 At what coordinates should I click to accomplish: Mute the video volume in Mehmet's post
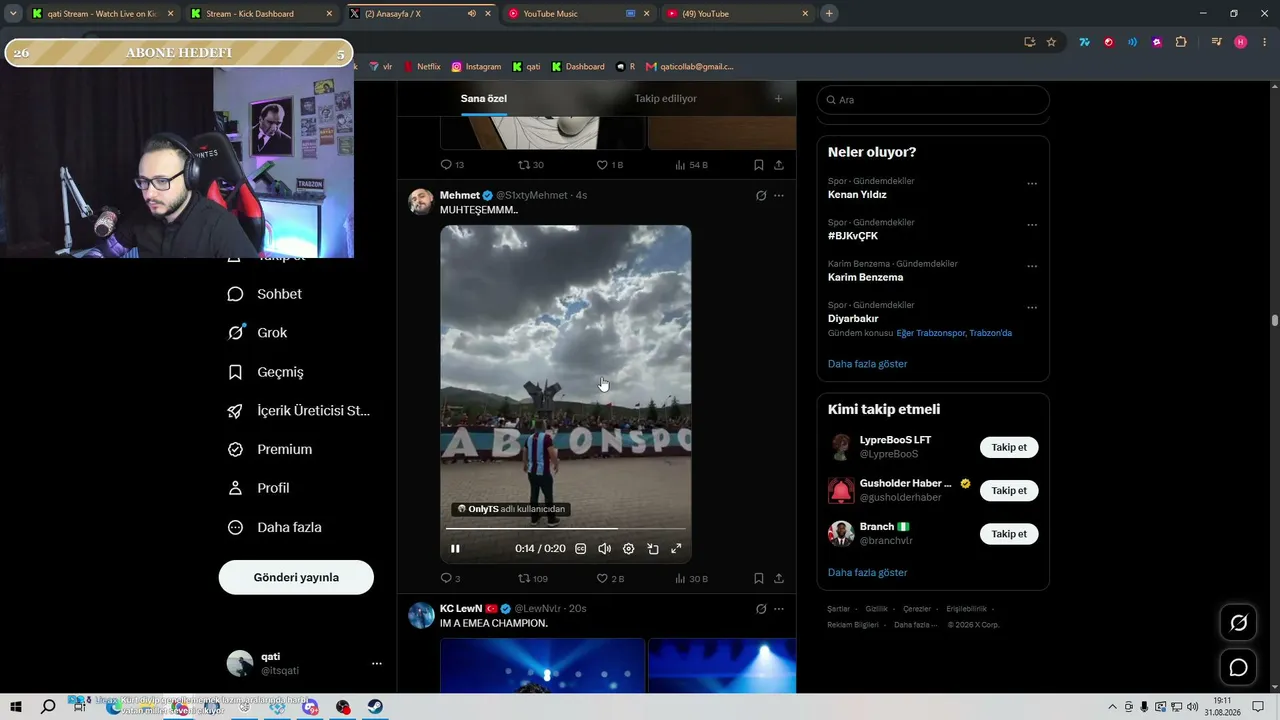pos(604,548)
